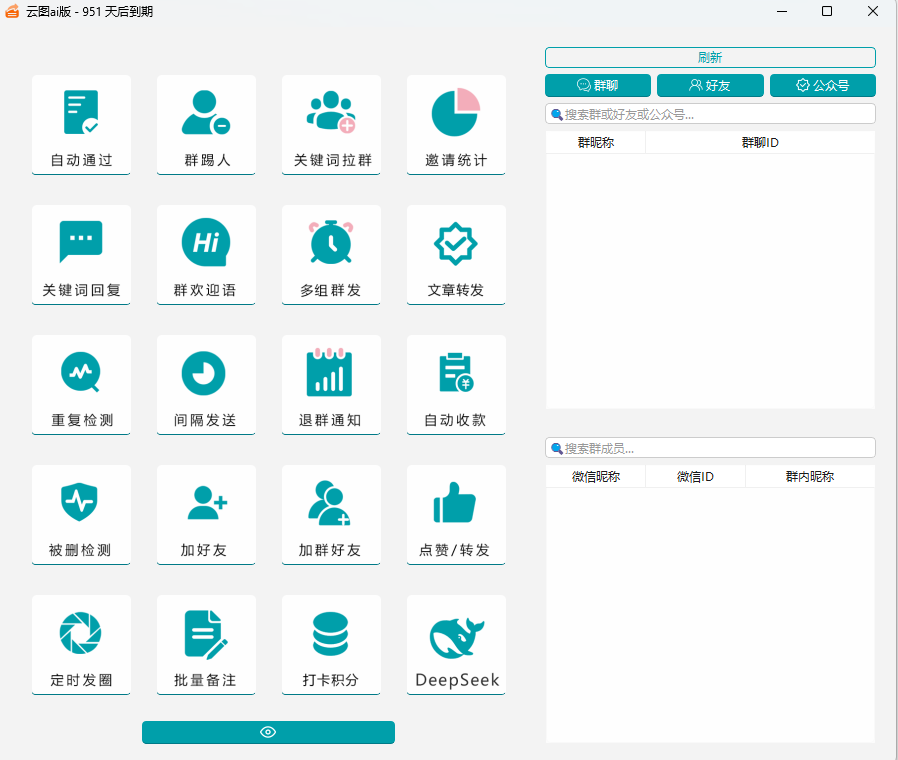This screenshot has height=760, width=898.
Task: Switch to the 群聊 tab
Action: tap(598, 86)
